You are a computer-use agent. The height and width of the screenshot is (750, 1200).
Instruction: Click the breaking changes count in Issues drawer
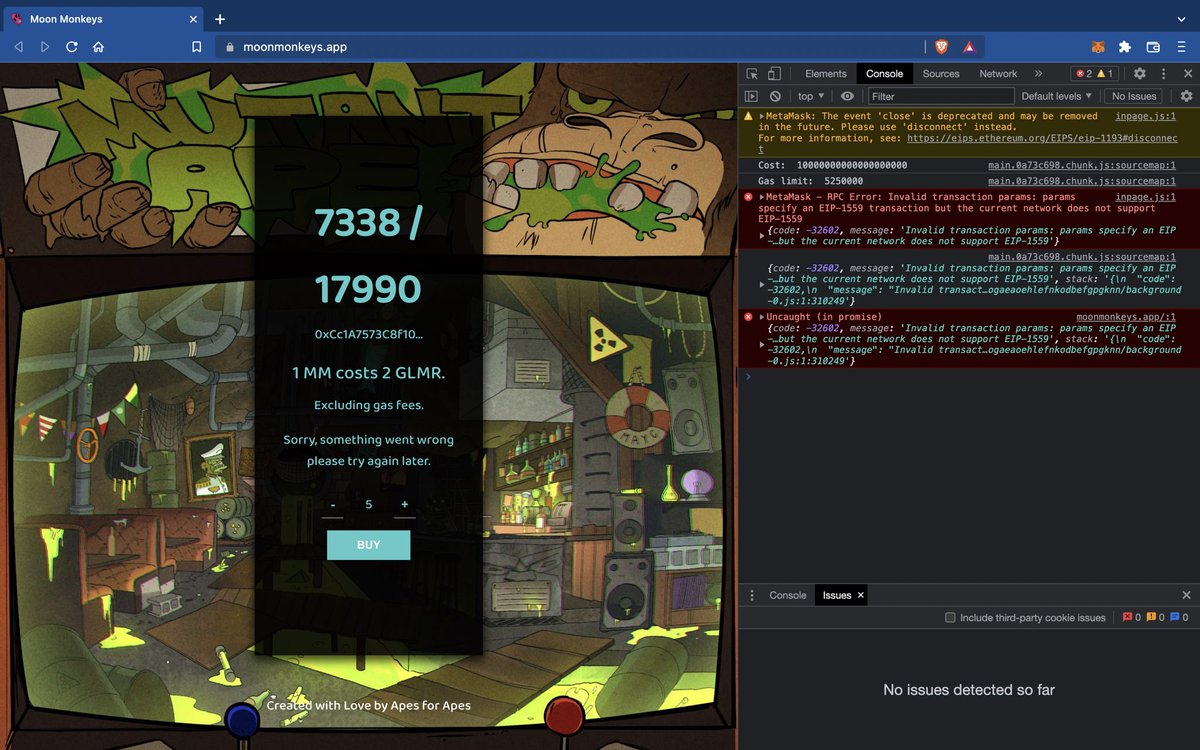click(1156, 618)
